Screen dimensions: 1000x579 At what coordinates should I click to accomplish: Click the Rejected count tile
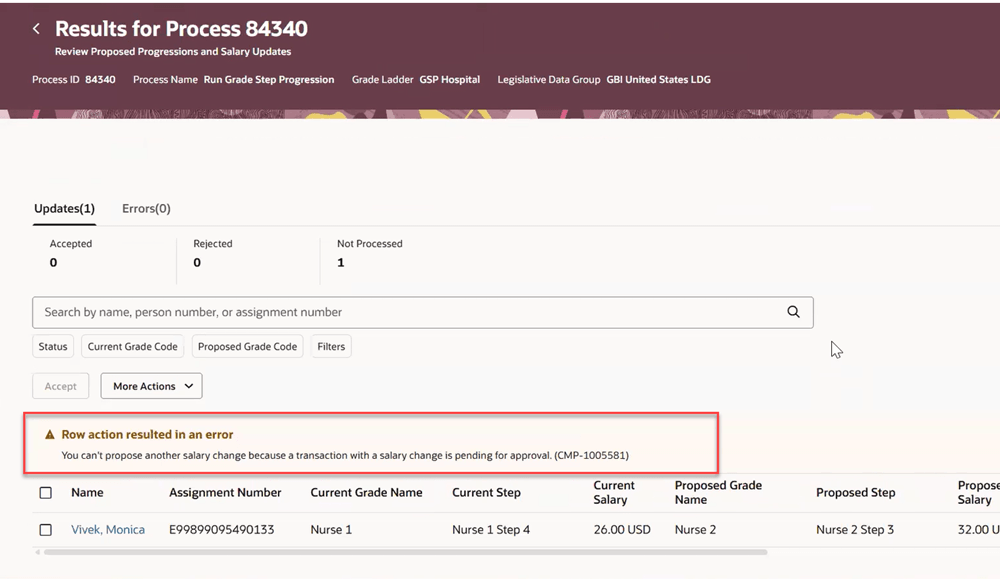213,253
